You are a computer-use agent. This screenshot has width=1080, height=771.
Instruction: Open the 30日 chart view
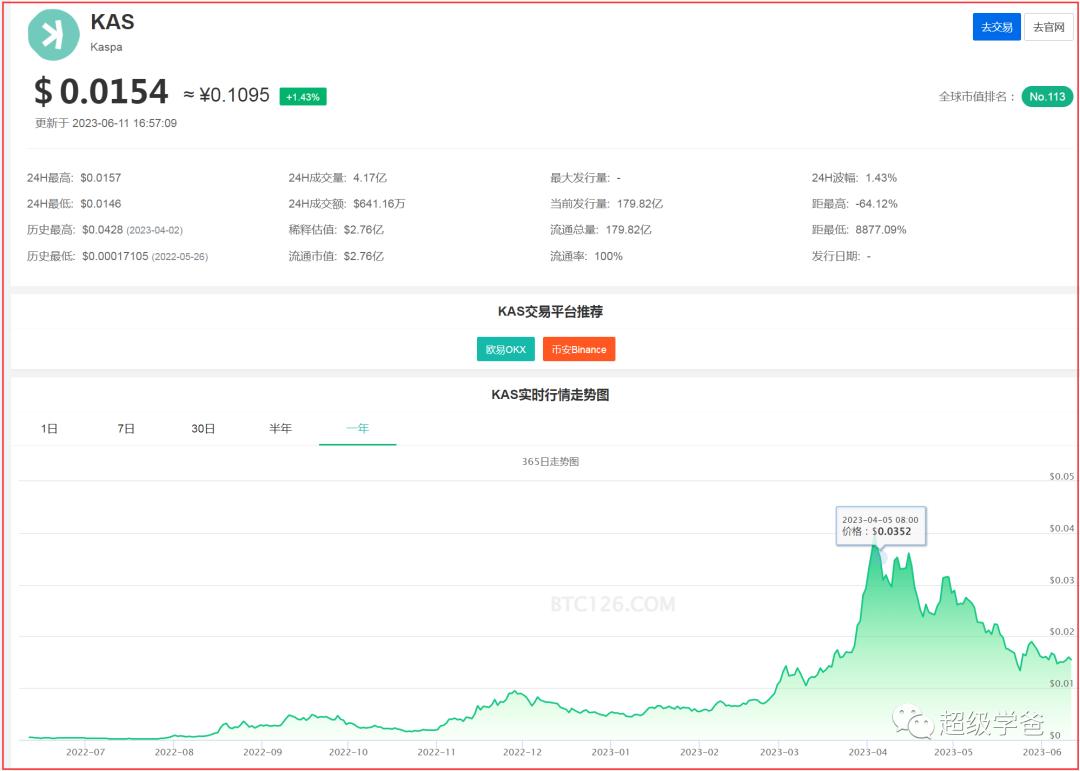(203, 428)
